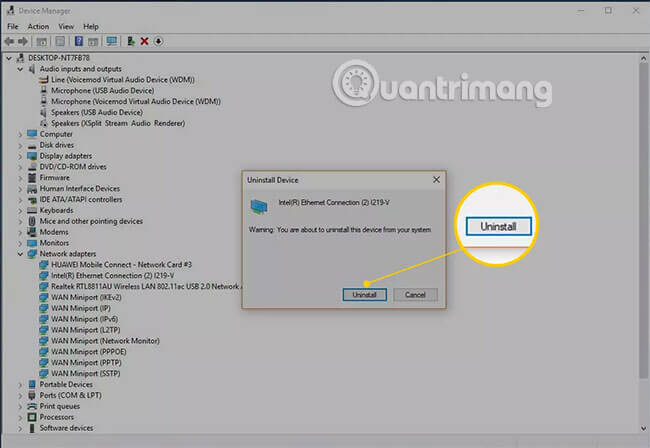Select Speakers (XSplit Stream Audio Renderer)

(x=118, y=123)
